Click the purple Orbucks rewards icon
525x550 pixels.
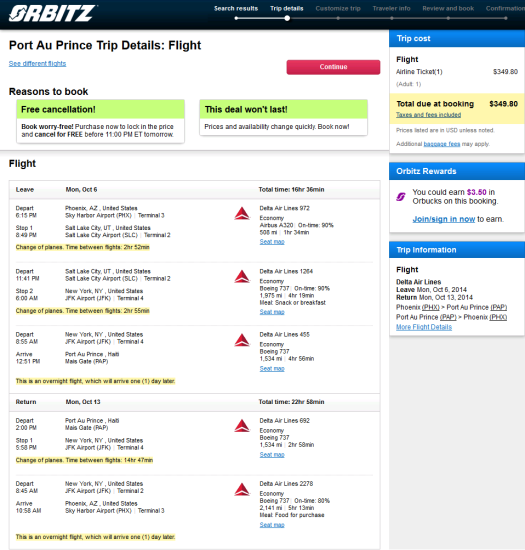401,197
